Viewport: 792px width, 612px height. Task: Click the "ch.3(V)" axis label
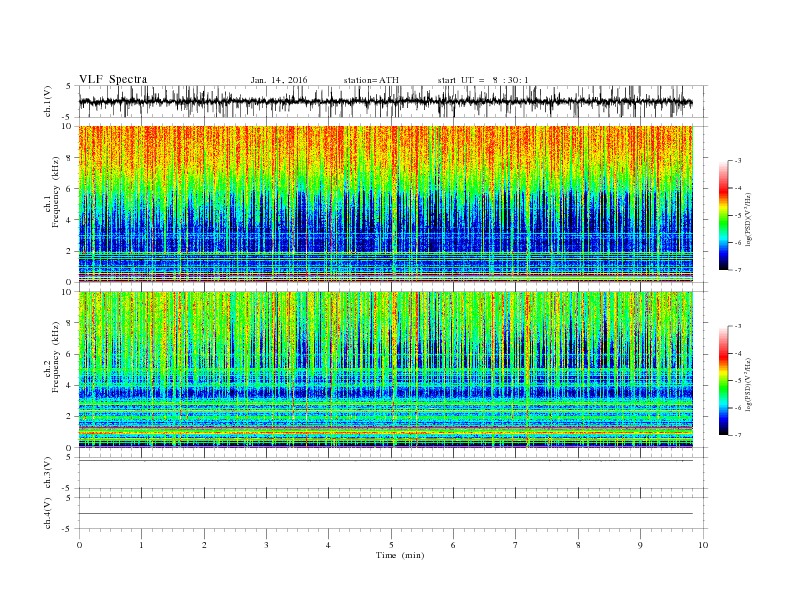48,473
